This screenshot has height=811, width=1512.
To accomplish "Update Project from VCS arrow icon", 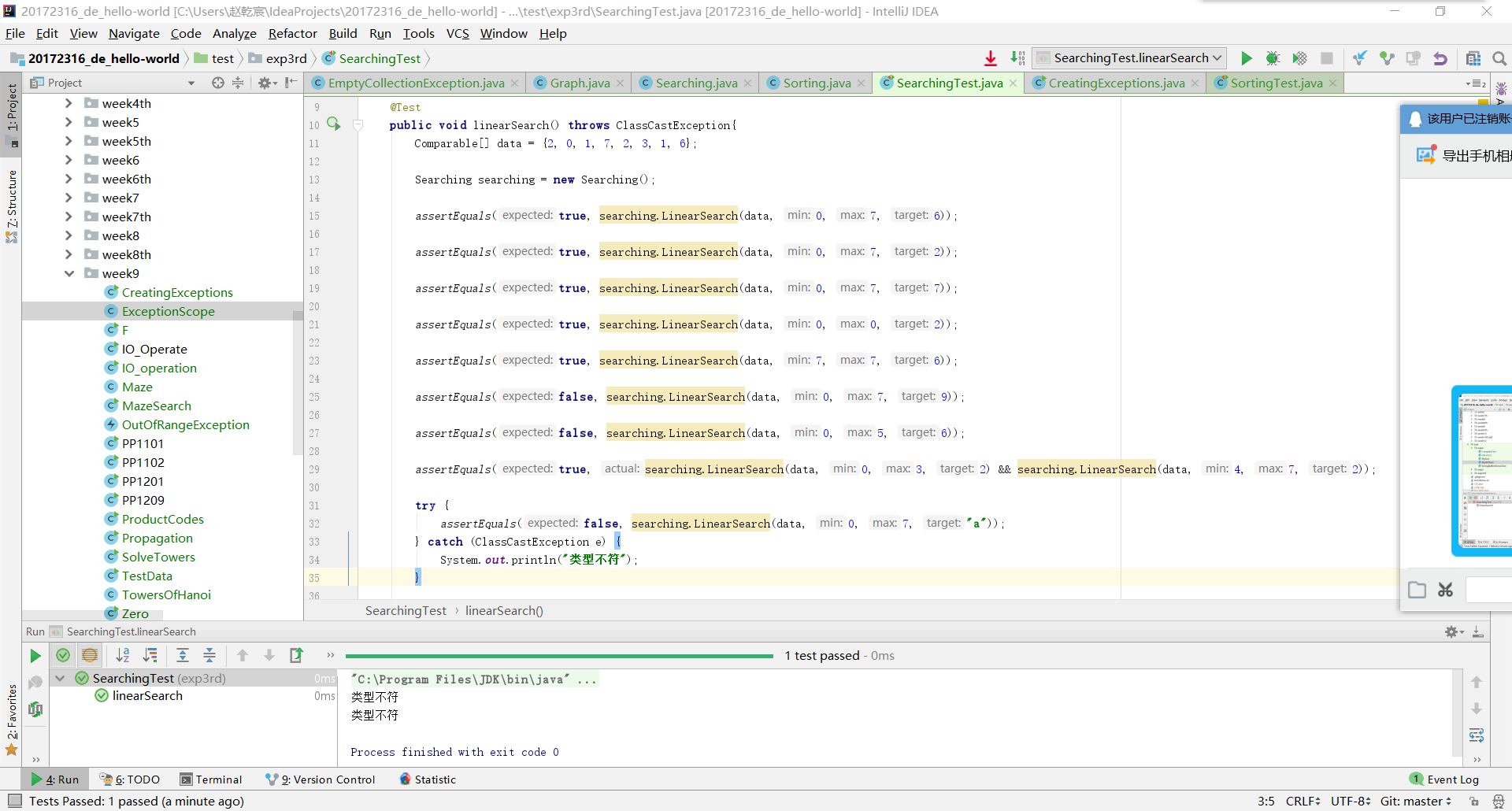I will click(x=1359, y=58).
